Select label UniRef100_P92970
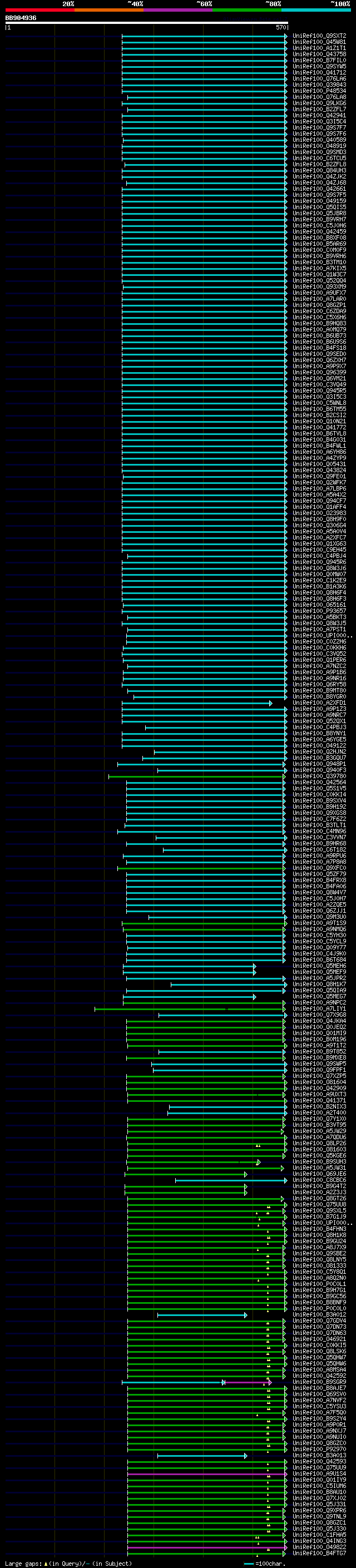The image size is (356, 1568). (x=319, y=1450)
